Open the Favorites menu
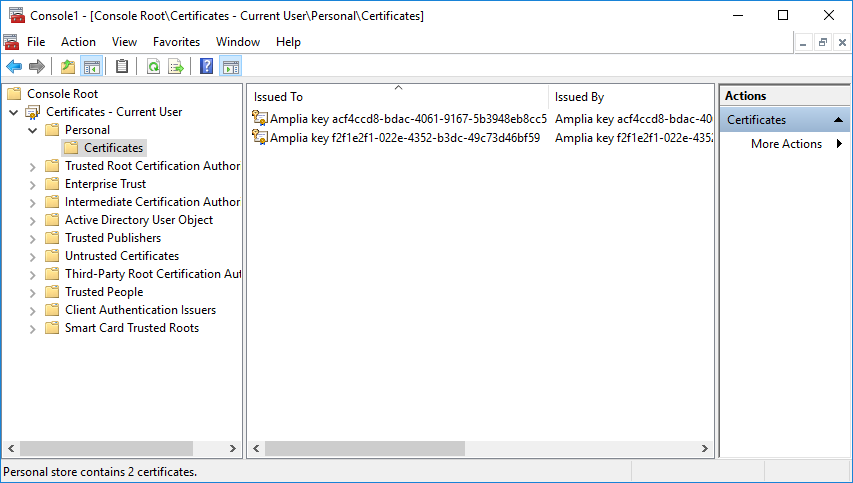Viewport: 853px width, 483px height. (176, 42)
